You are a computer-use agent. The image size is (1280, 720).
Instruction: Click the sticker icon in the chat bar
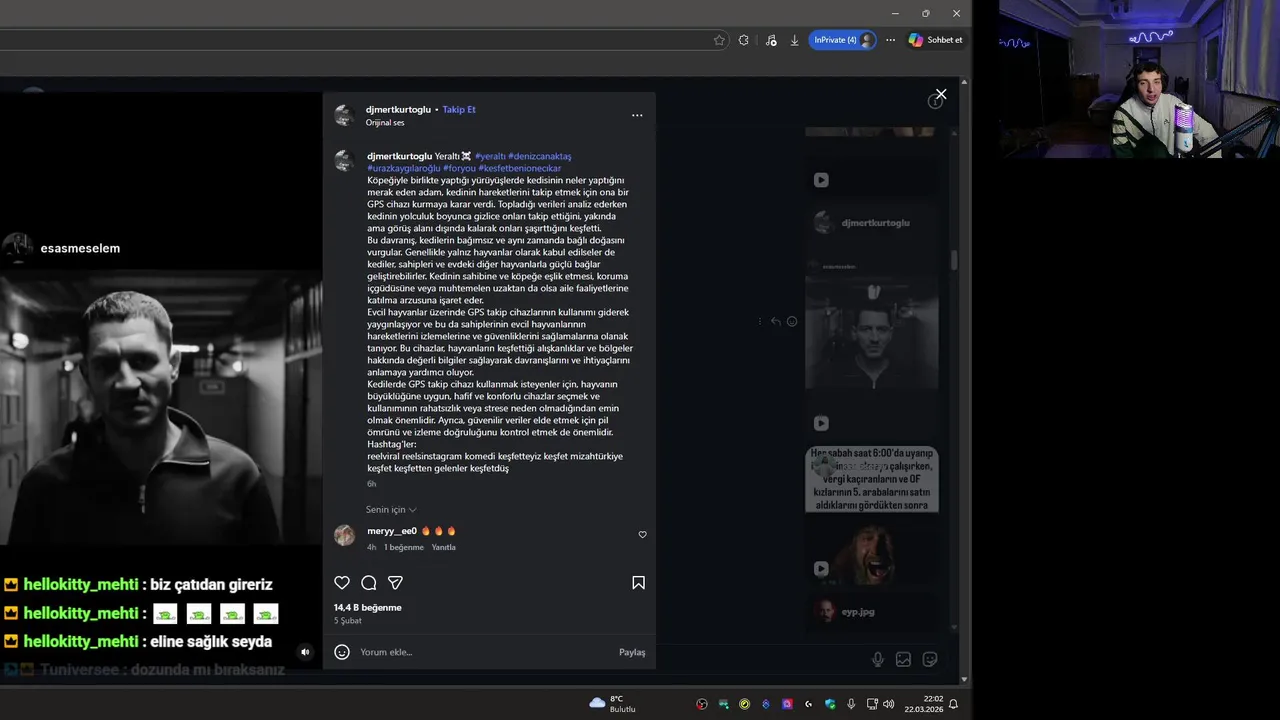pos(930,659)
